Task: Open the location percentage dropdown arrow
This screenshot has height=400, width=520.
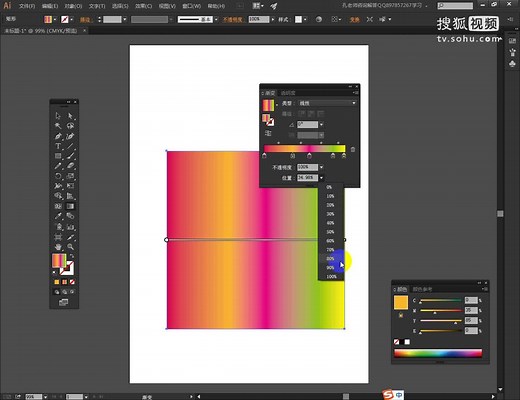Action: pyautogui.click(x=321, y=178)
